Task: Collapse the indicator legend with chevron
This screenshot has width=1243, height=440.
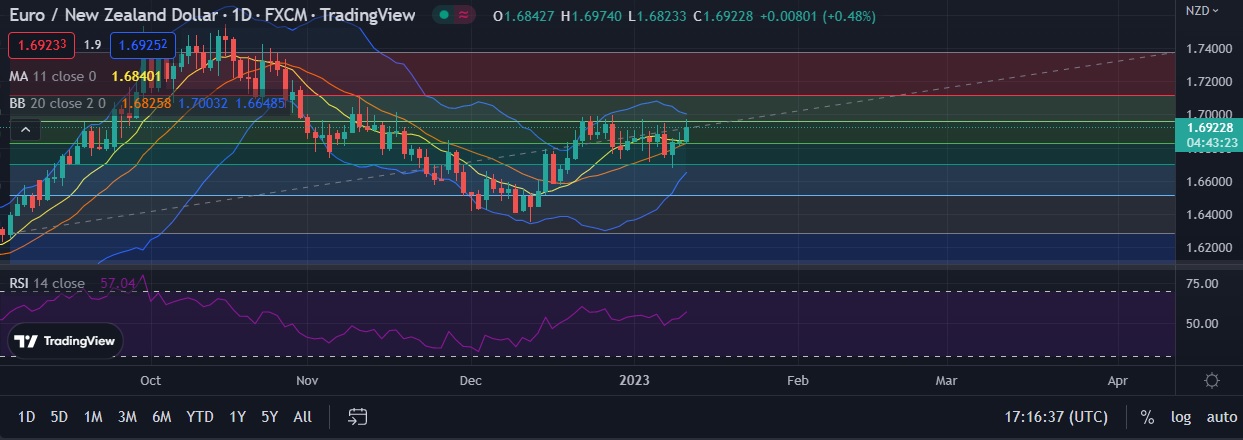Action: (x=26, y=128)
